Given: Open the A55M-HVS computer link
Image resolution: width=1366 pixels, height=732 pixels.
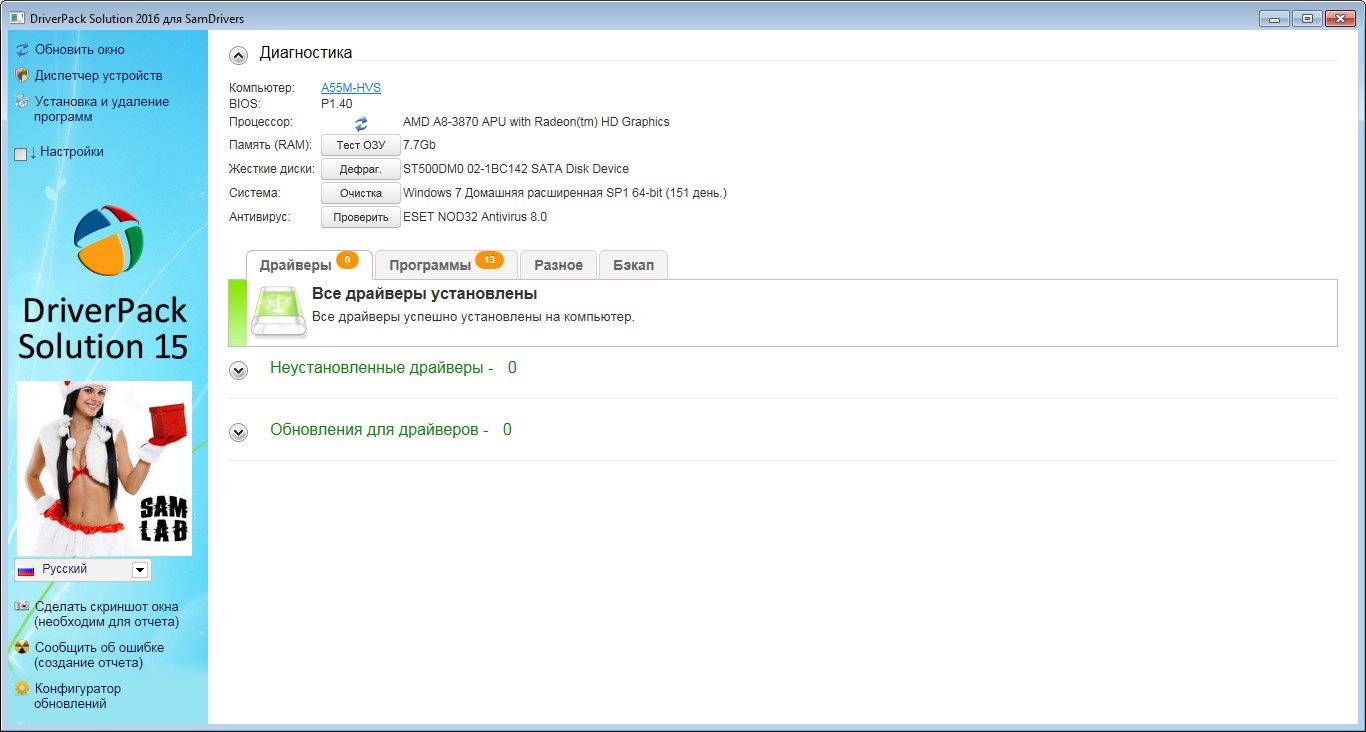Looking at the screenshot, I should click(x=351, y=88).
